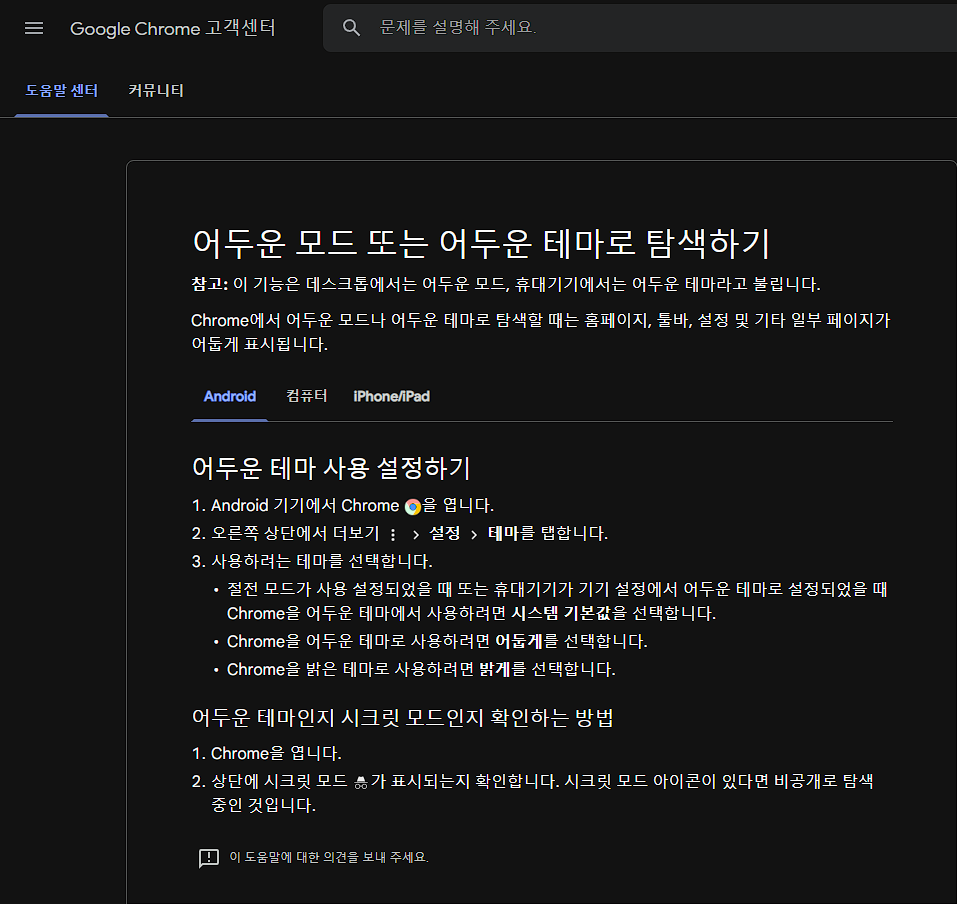This screenshot has width=957, height=904.
Task: Click the bold text '어둡게'
Action: [x=519, y=641]
